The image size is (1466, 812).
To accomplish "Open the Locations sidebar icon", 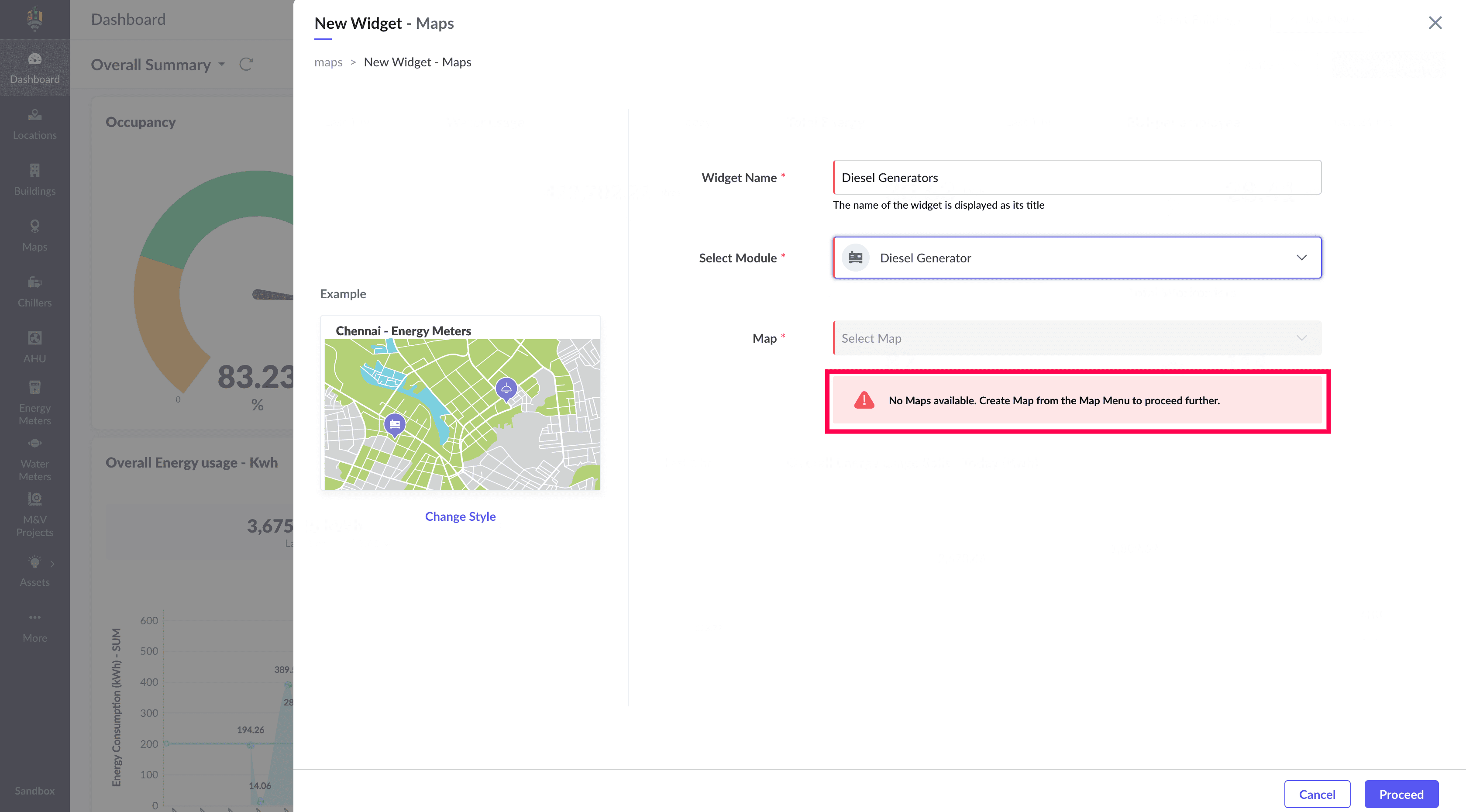I will click(x=35, y=124).
